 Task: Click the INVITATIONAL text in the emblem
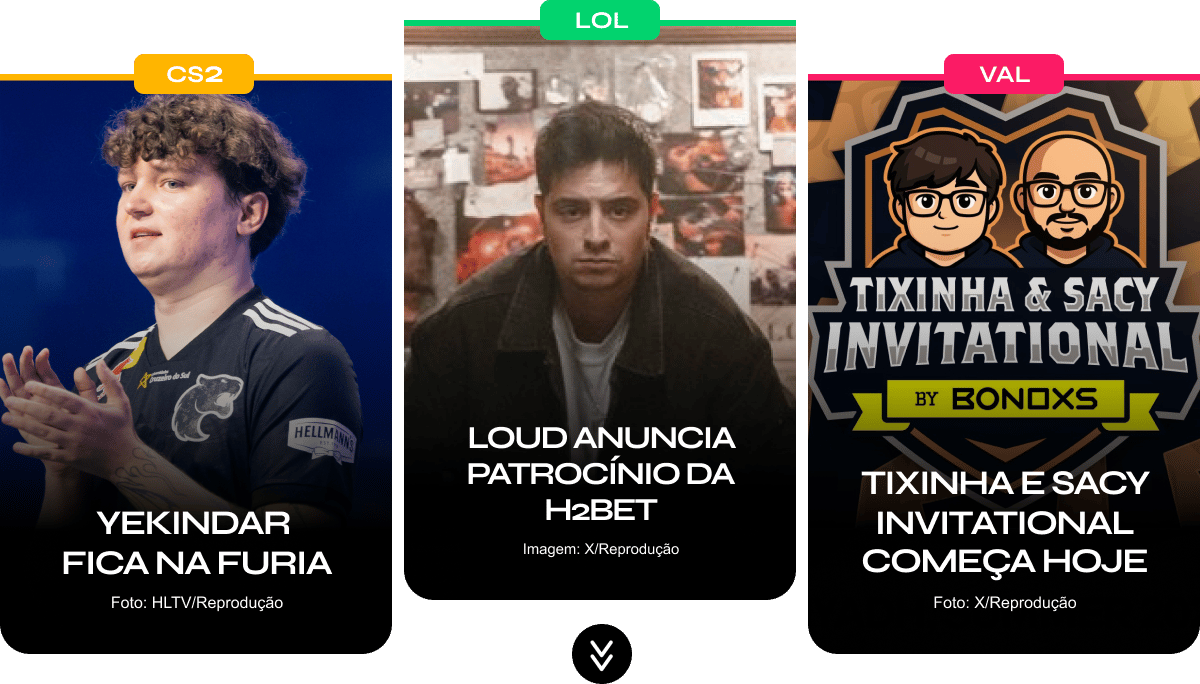pos(1004,343)
